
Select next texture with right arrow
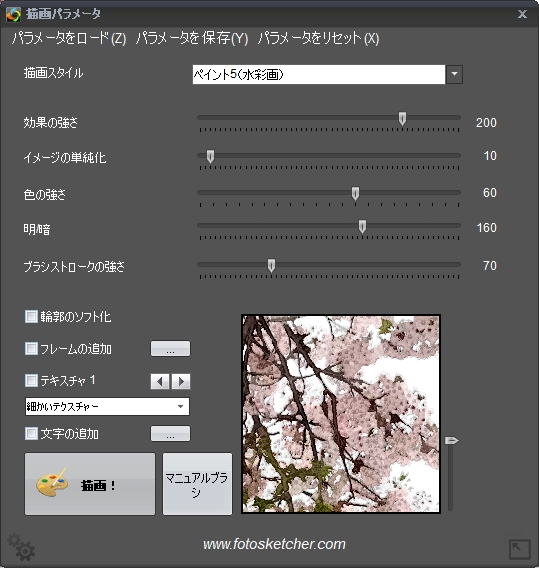(x=181, y=381)
